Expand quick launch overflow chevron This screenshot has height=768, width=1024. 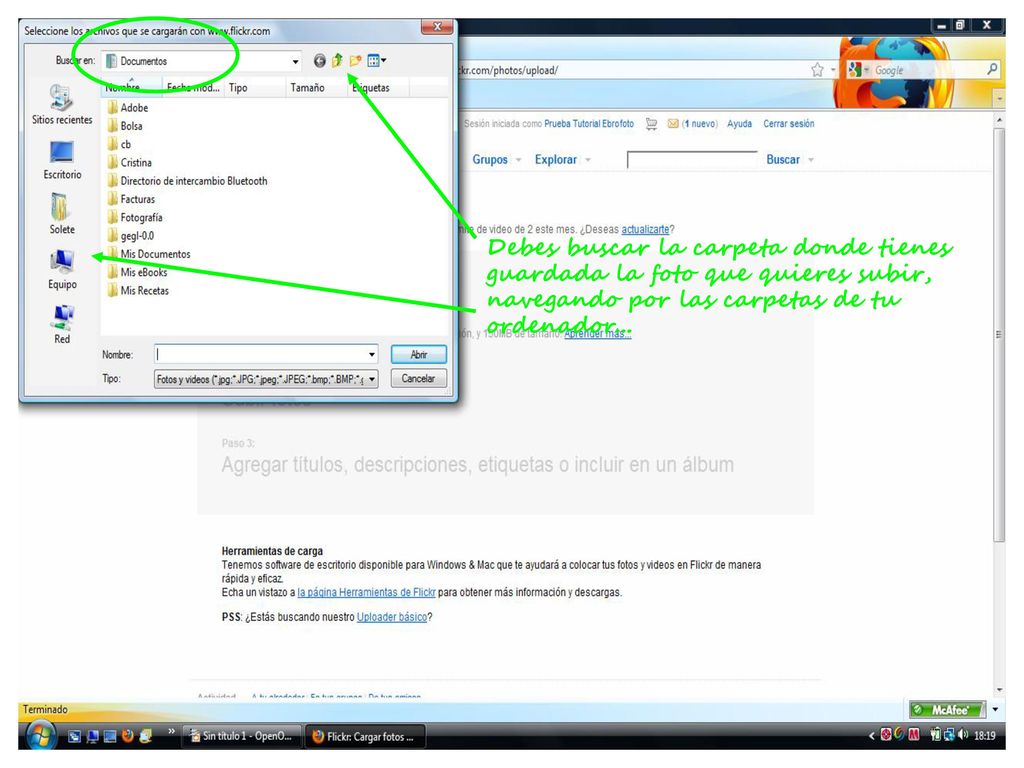(x=171, y=731)
